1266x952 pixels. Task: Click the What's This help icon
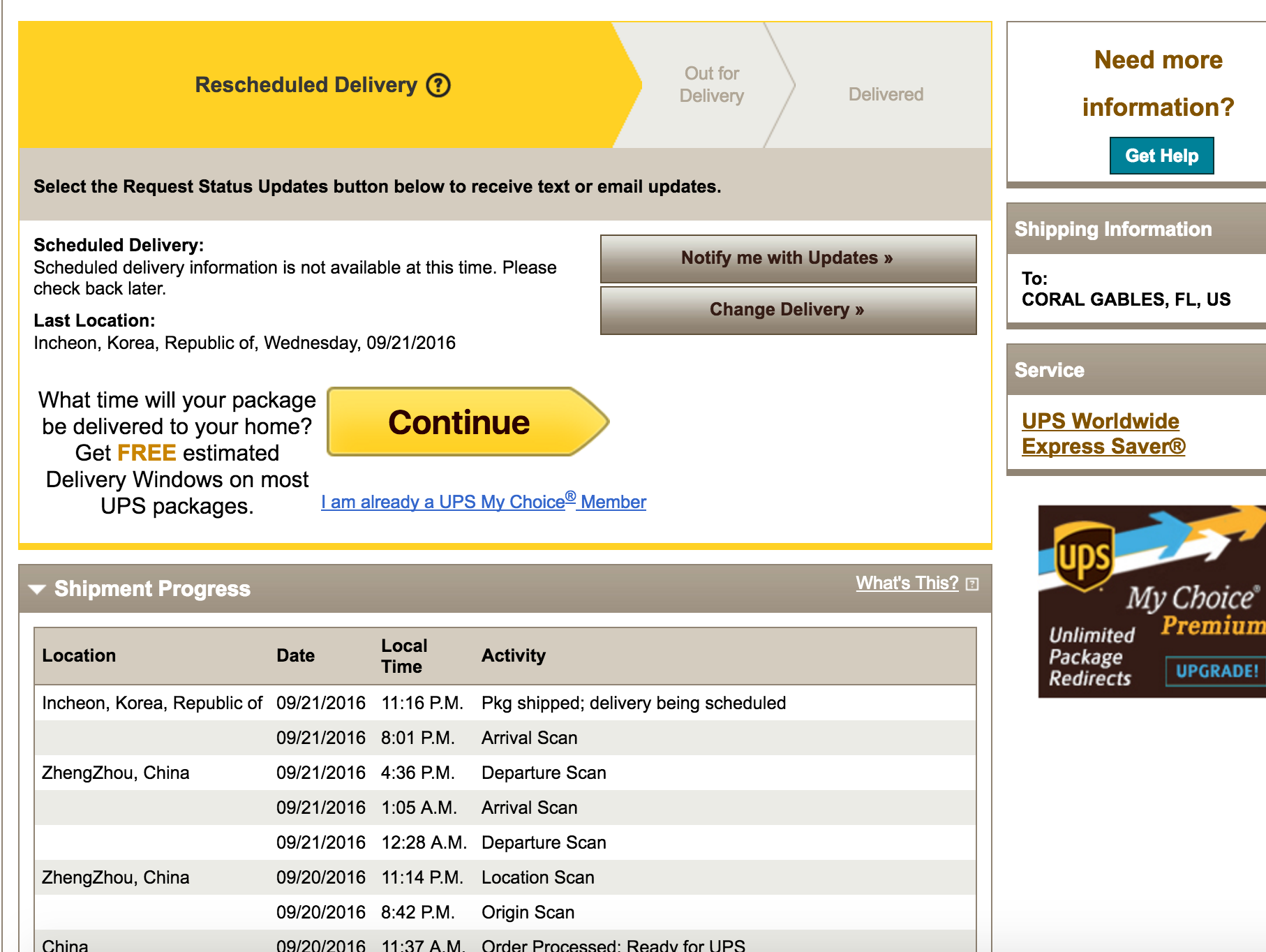pos(972,584)
